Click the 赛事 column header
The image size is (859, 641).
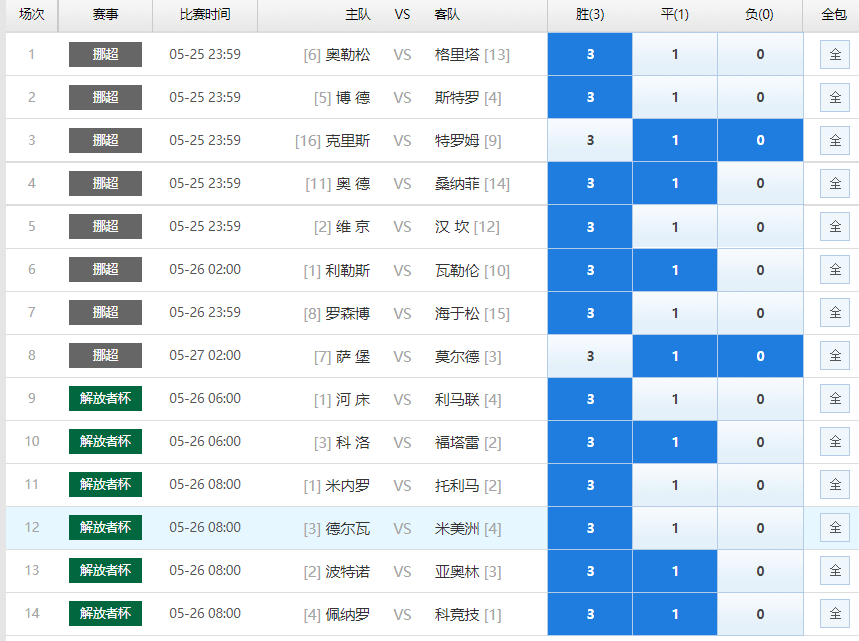click(x=105, y=15)
